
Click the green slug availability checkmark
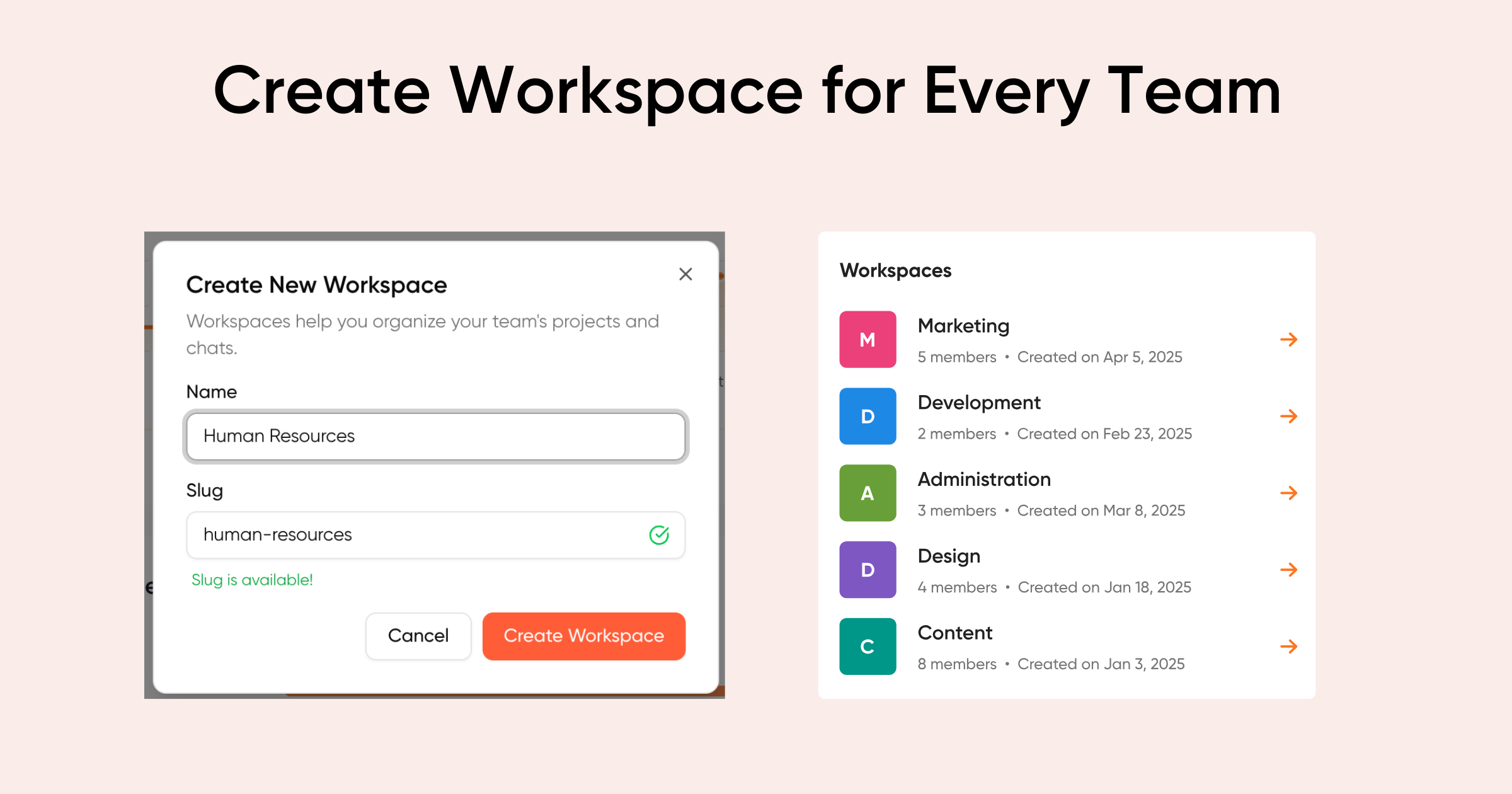click(658, 534)
